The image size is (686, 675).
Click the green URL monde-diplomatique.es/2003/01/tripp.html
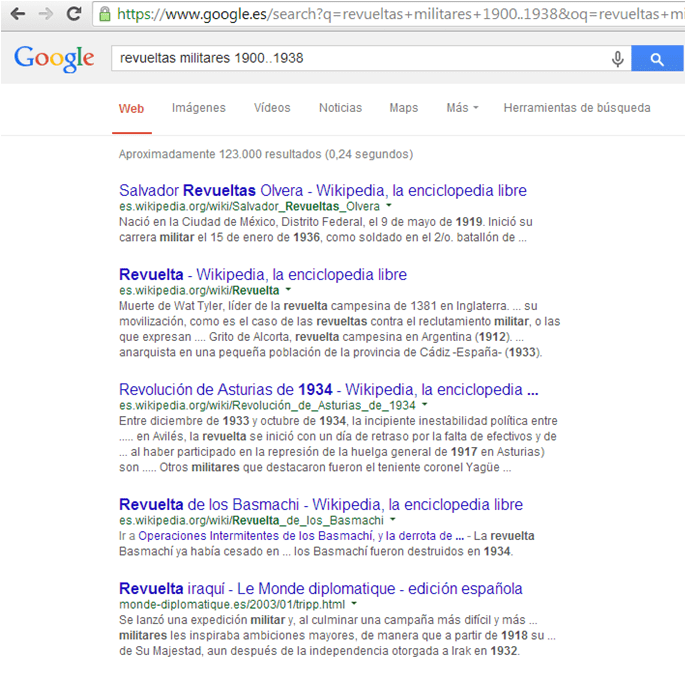coord(232,605)
